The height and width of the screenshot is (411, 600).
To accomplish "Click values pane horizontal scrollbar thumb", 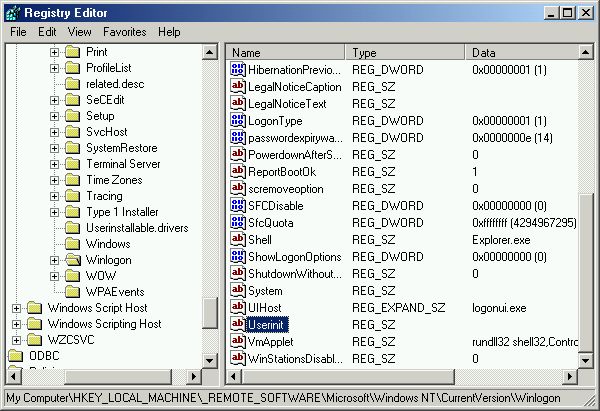I will [348, 377].
